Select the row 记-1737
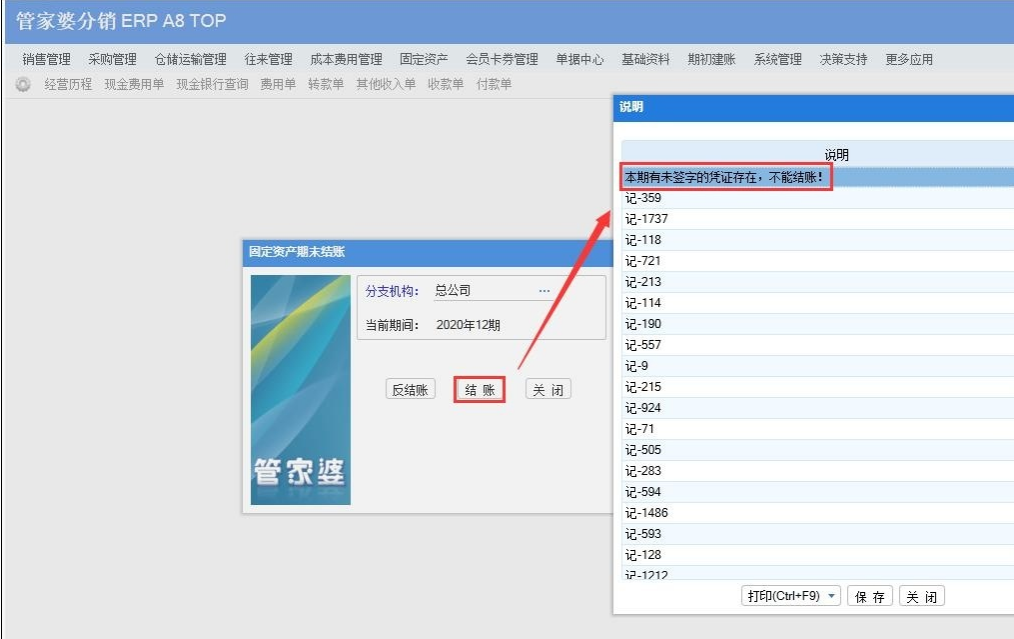1014x639 pixels. click(817, 219)
